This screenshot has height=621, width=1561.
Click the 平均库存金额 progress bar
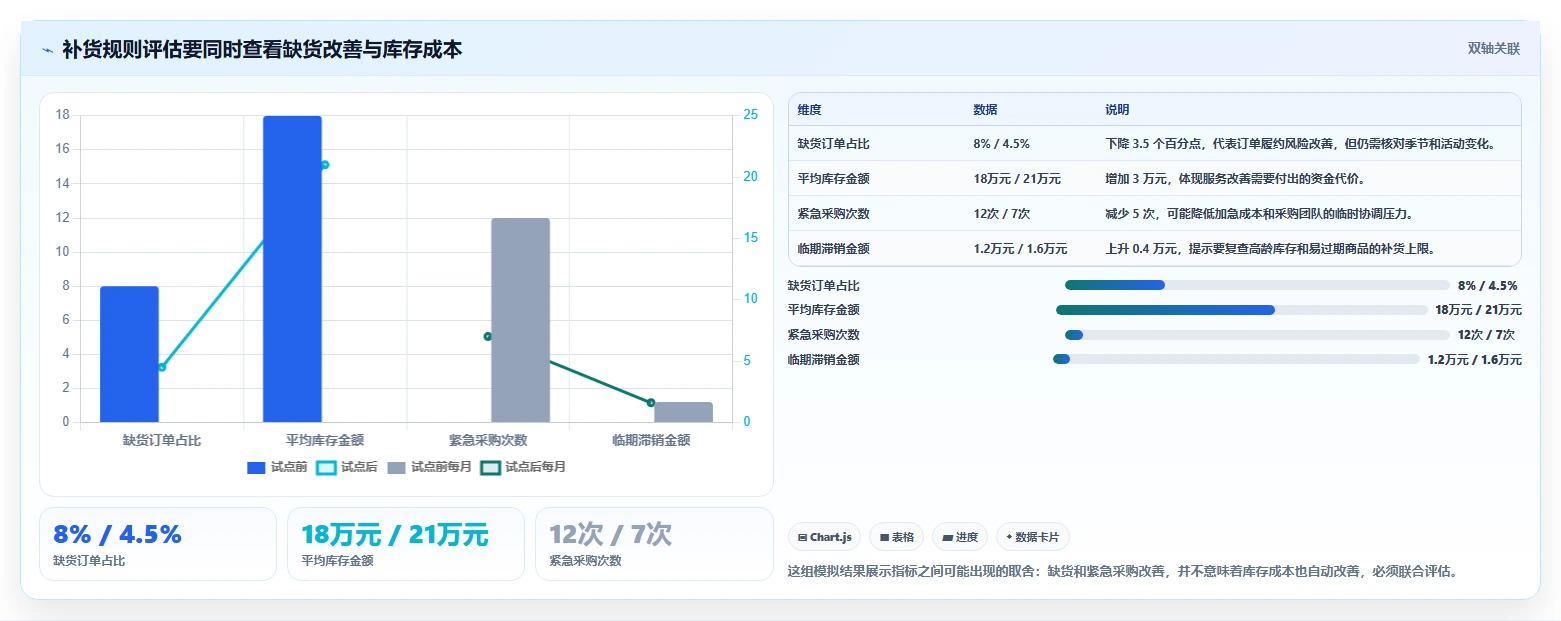[x=1241, y=310]
